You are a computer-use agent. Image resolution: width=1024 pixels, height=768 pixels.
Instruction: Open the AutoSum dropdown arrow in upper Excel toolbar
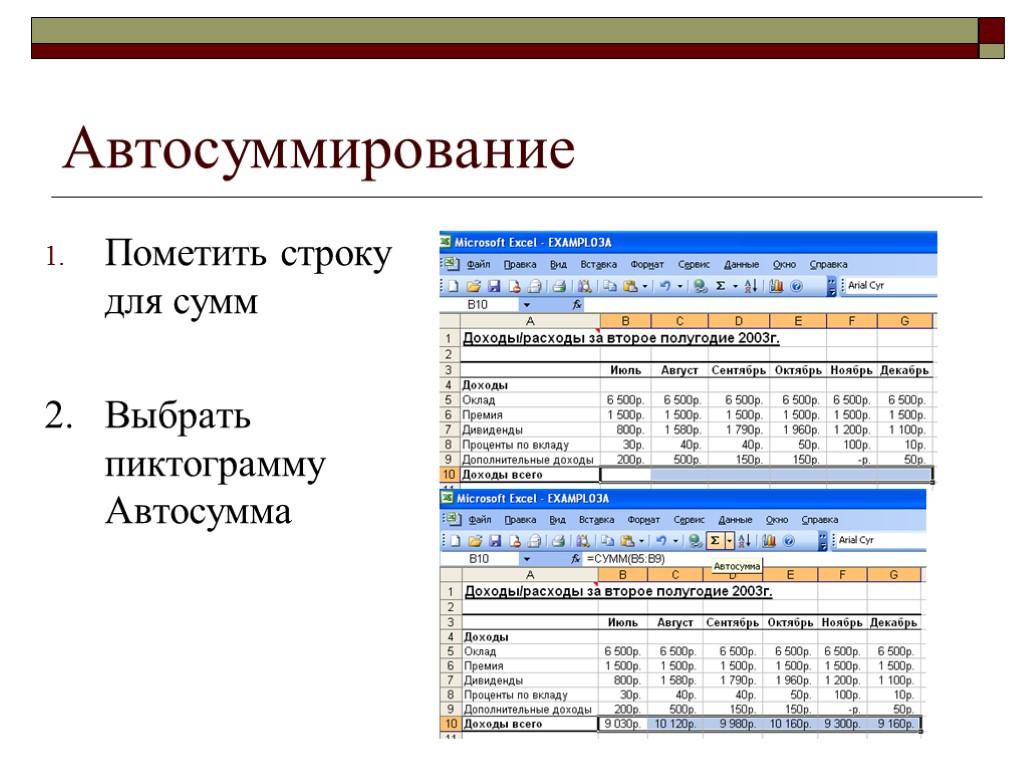735,286
